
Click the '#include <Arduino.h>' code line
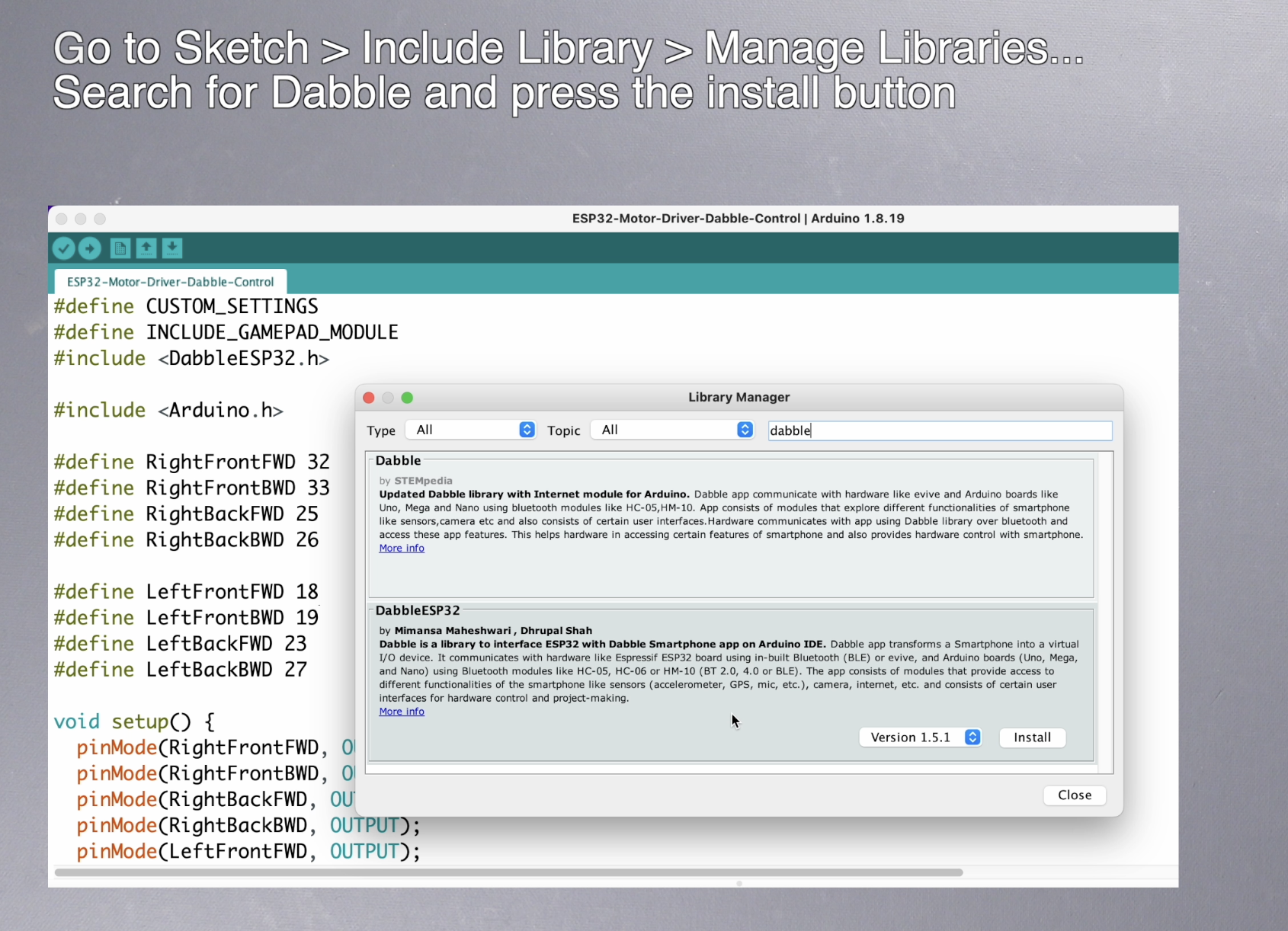coord(168,410)
